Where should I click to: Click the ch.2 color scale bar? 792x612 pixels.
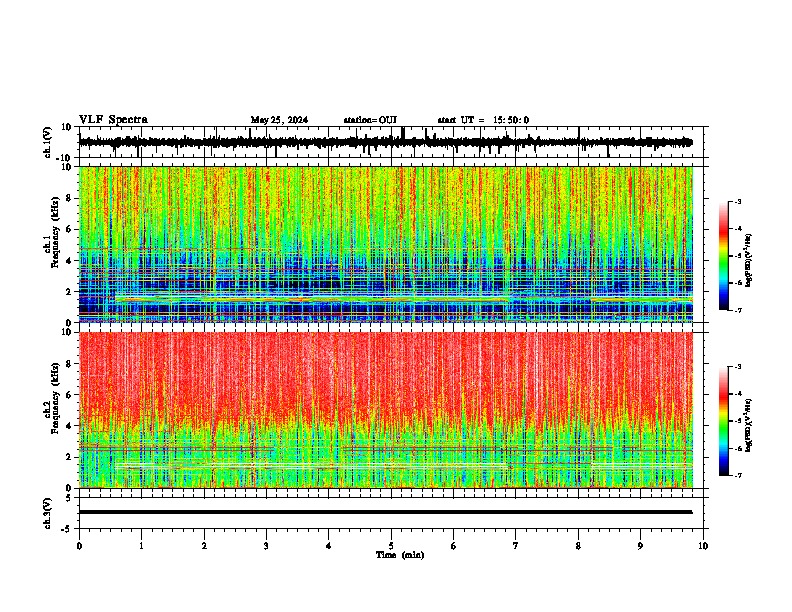(x=724, y=421)
